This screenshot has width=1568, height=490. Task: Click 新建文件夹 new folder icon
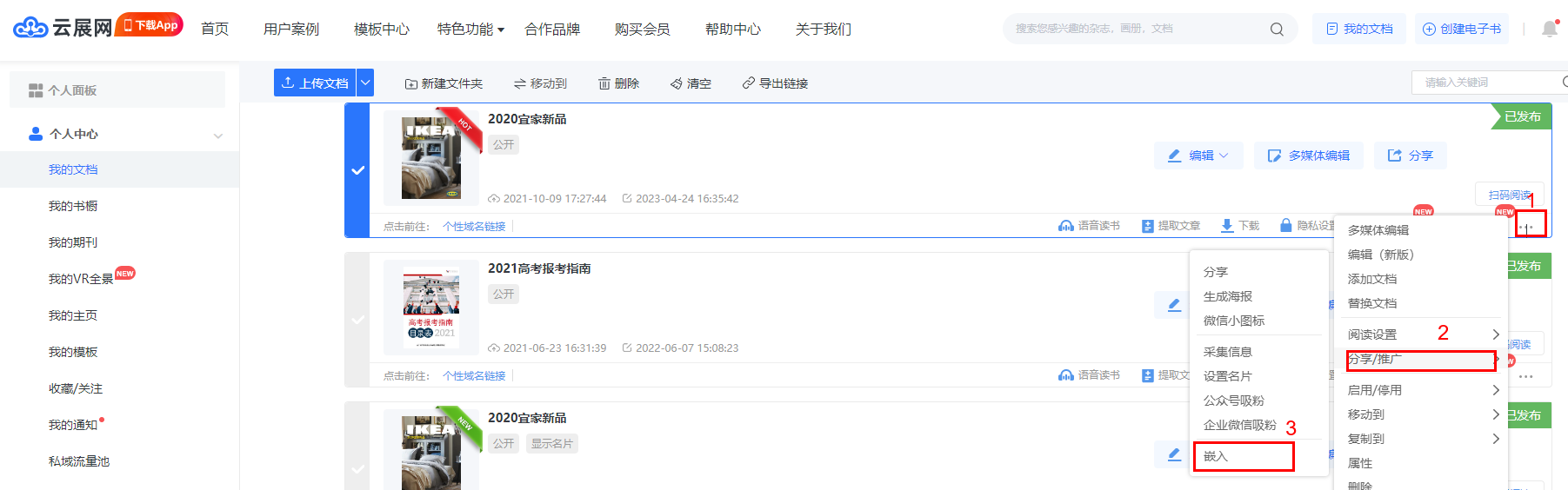tap(410, 83)
